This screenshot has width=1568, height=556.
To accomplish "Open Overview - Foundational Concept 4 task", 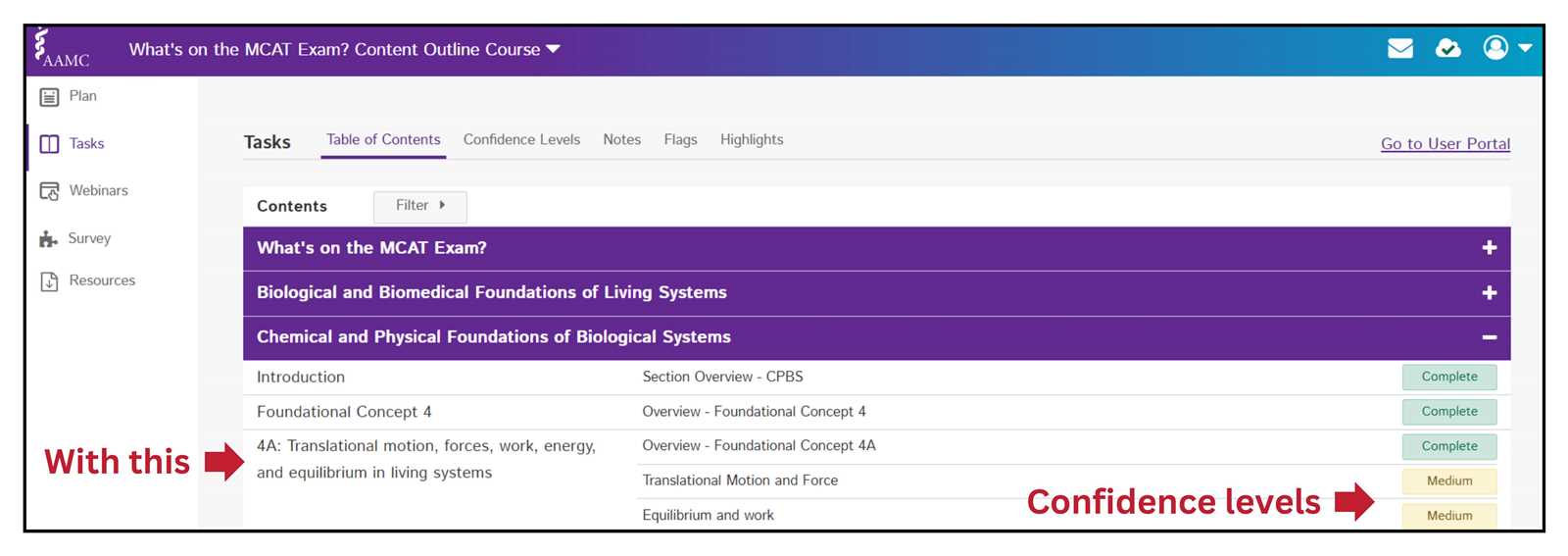I will click(754, 412).
